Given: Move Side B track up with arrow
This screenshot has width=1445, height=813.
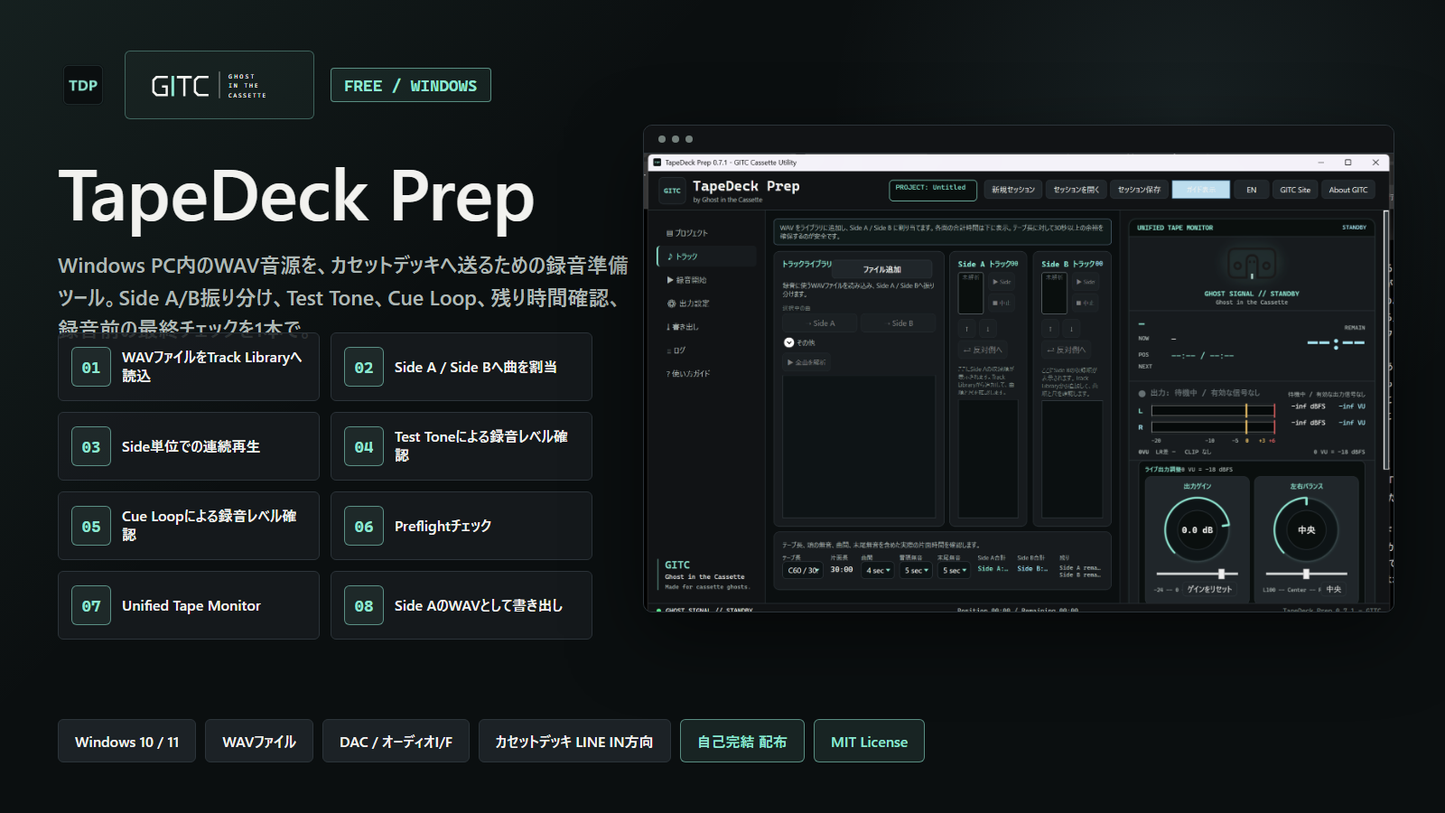Looking at the screenshot, I should [1050, 328].
